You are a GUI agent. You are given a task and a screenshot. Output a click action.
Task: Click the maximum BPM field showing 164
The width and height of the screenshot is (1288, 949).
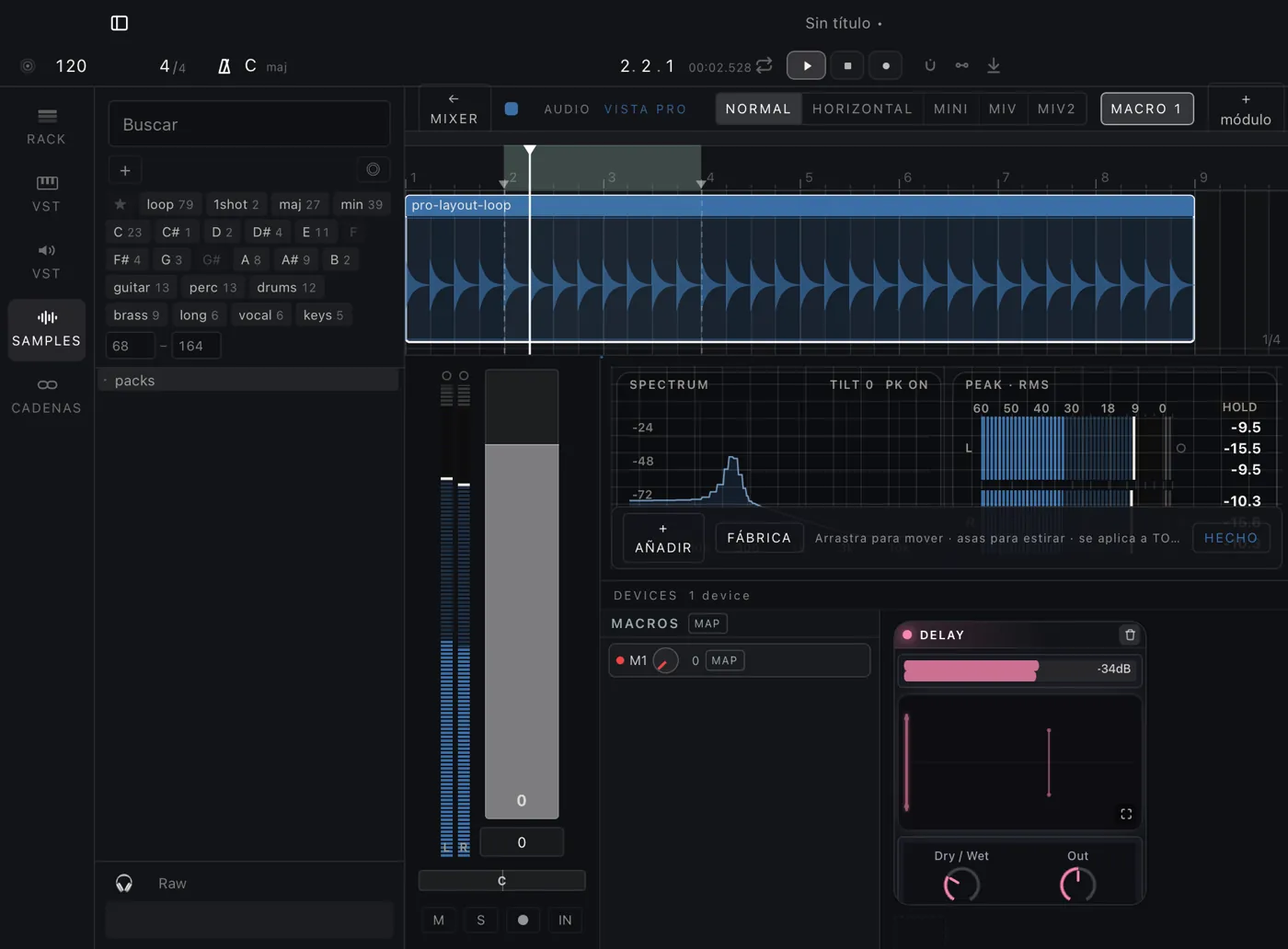(195, 346)
